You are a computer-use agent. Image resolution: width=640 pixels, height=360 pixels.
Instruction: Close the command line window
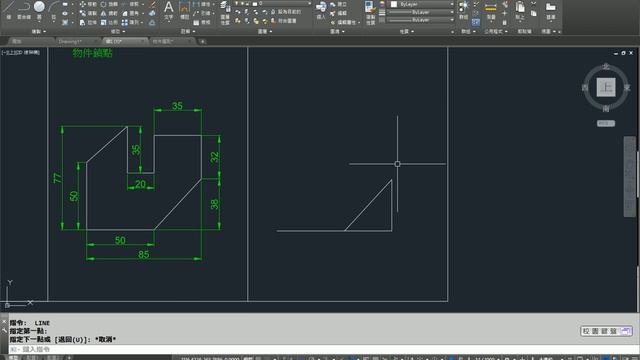(x=4, y=322)
